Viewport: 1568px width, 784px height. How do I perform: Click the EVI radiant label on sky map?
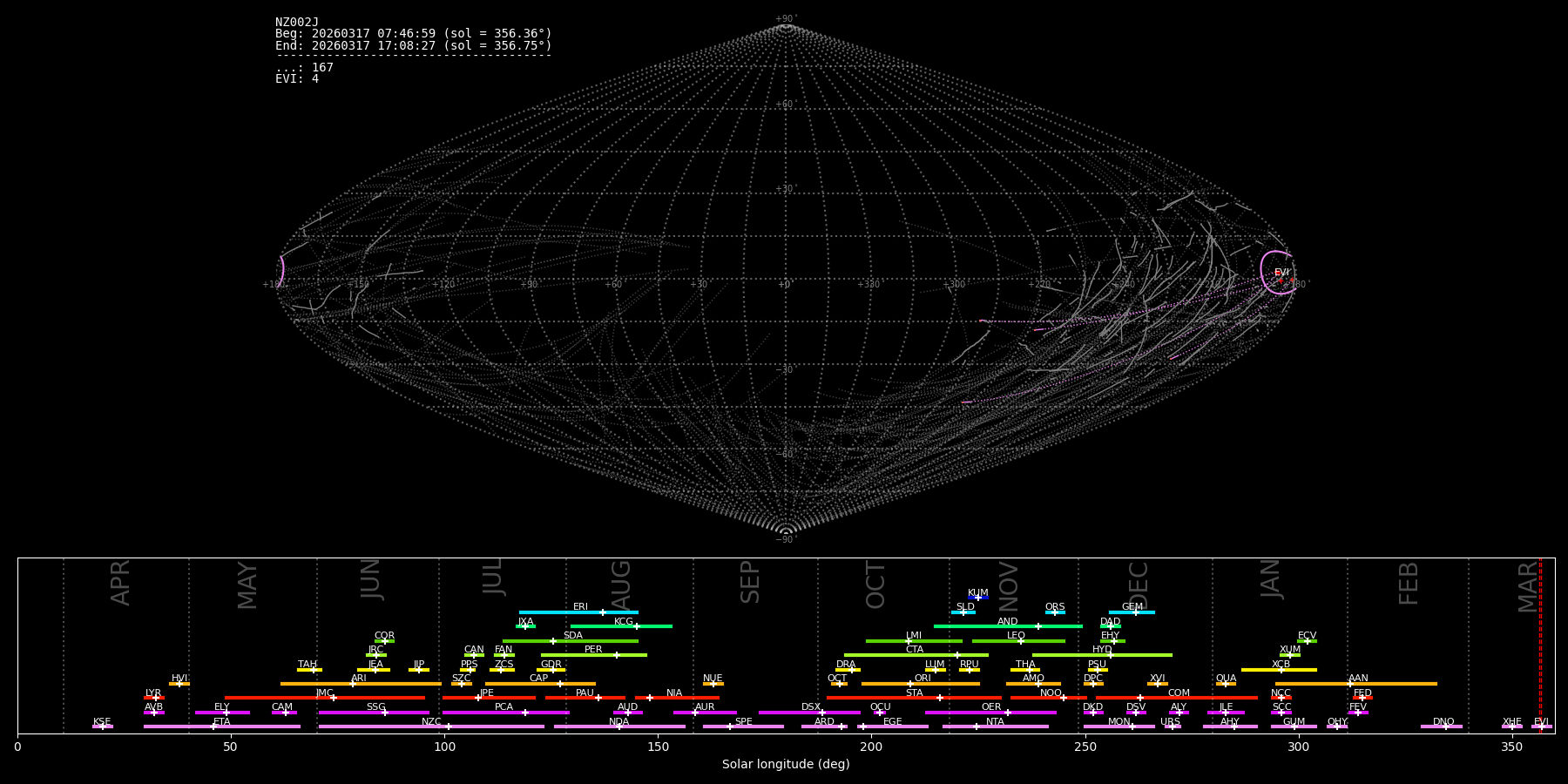point(1281,273)
